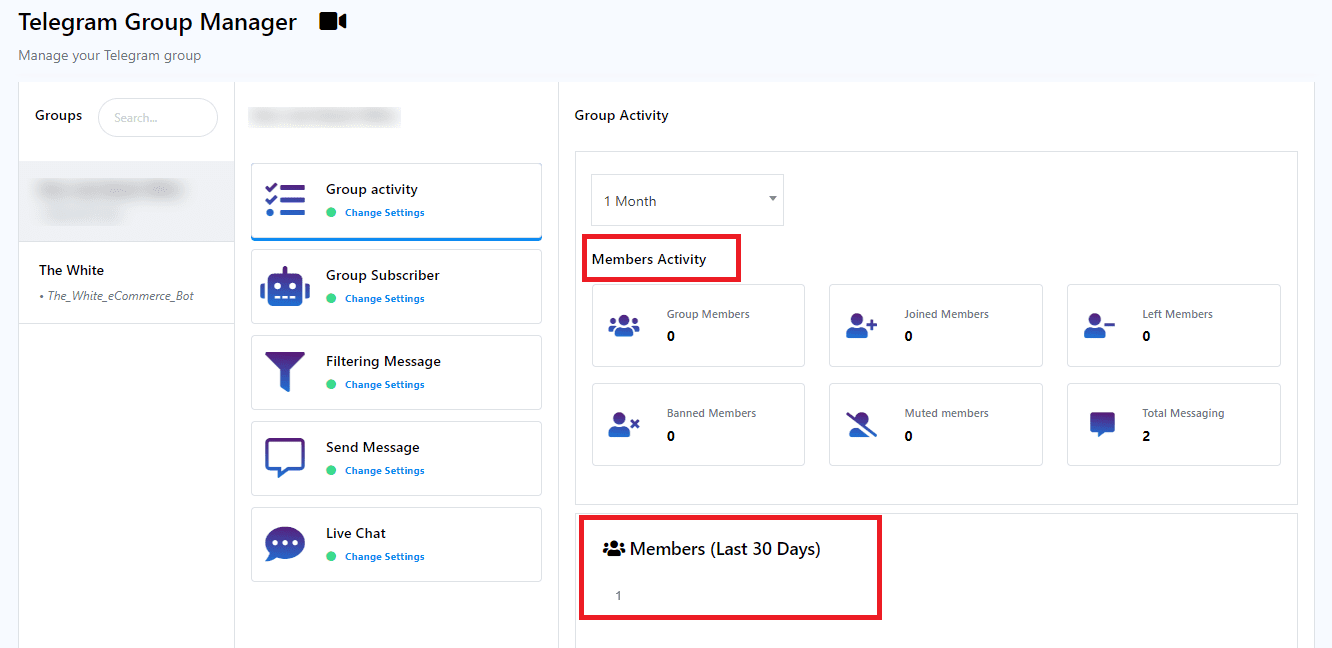Click the Group activity checklist icon
Viewport: 1332px width, 648px height.
[285, 200]
